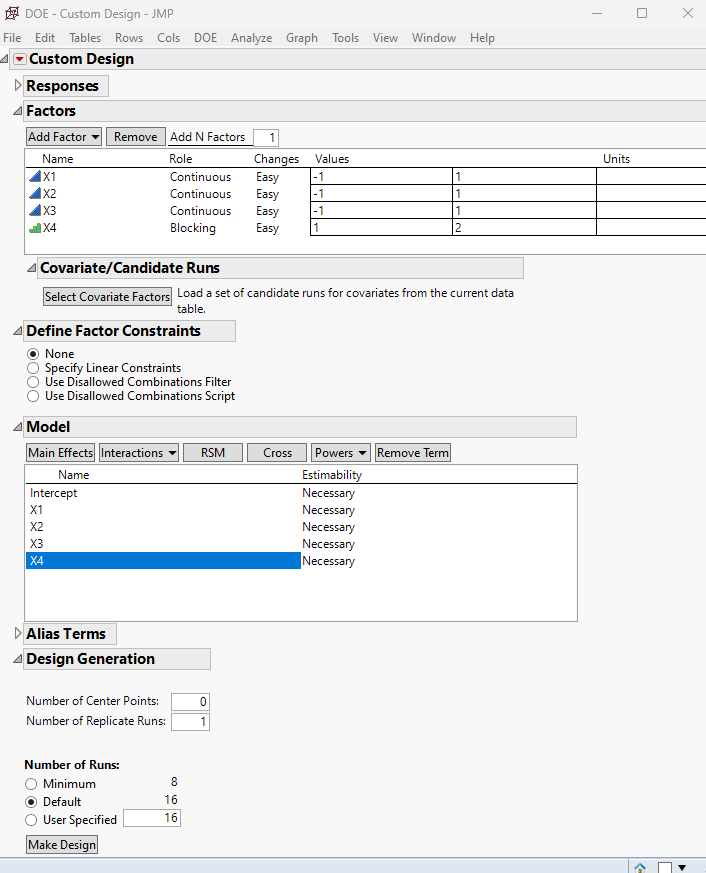
Task: Click the Number of Replicate Runs field
Action: [190, 722]
